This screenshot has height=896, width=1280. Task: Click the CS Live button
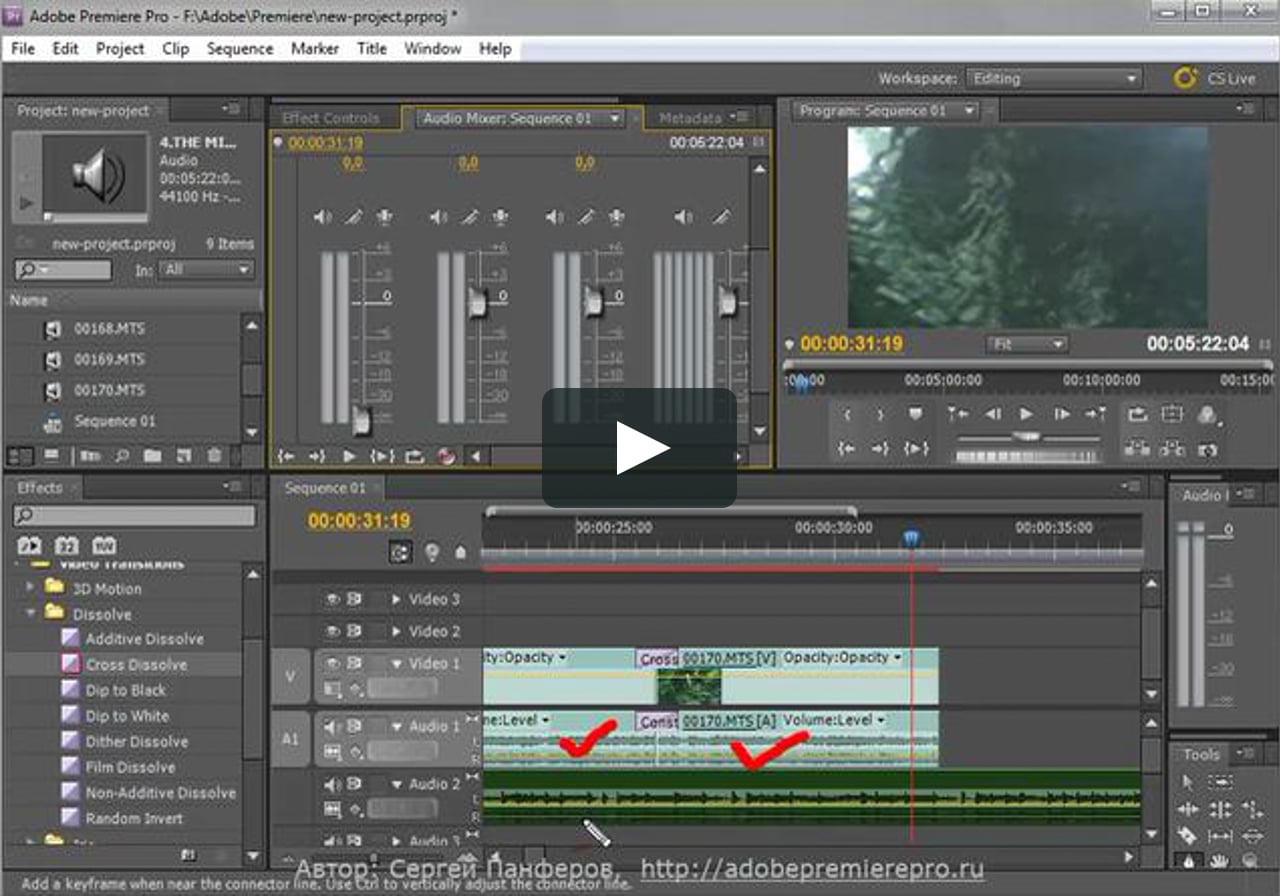(x=1215, y=78)
